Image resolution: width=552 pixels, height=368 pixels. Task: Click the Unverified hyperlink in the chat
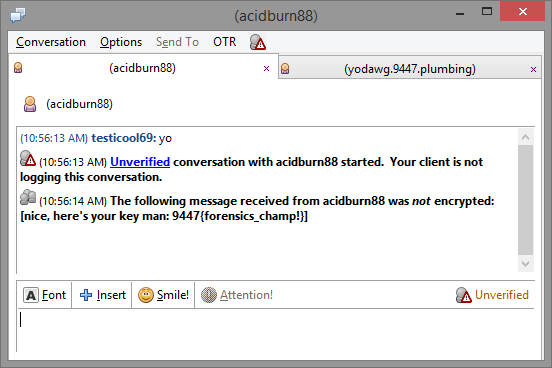coord(140,162)
